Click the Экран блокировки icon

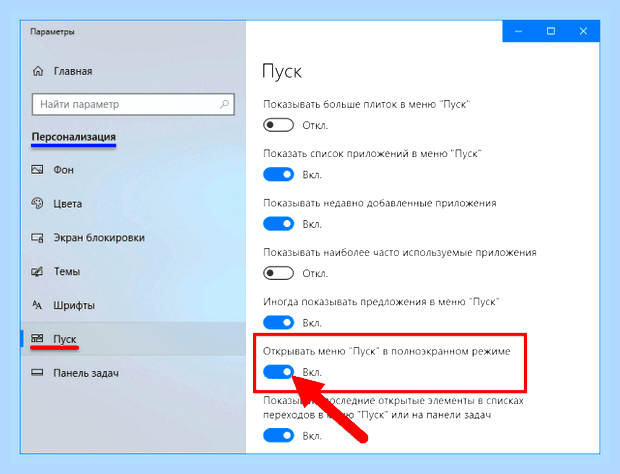(37, 238)
